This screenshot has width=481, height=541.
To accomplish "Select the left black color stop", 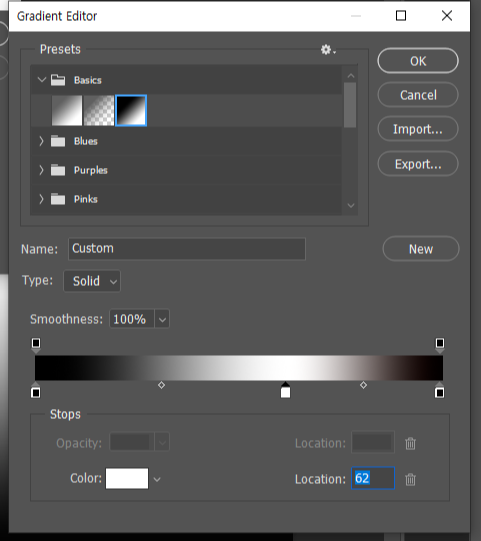I will tap(36, 390).
